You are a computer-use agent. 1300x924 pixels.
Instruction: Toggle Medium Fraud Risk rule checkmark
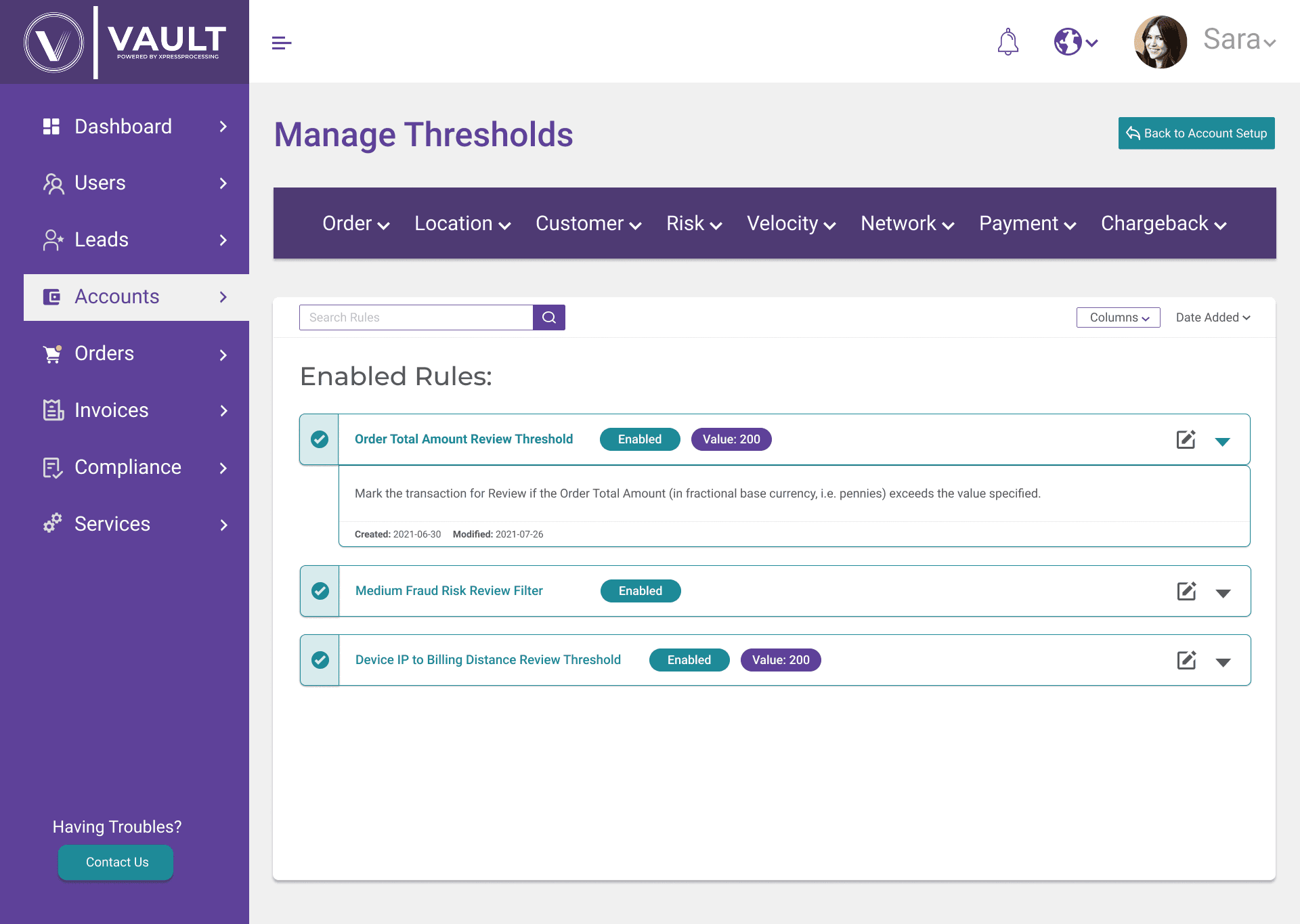click(x=320, y=591)
